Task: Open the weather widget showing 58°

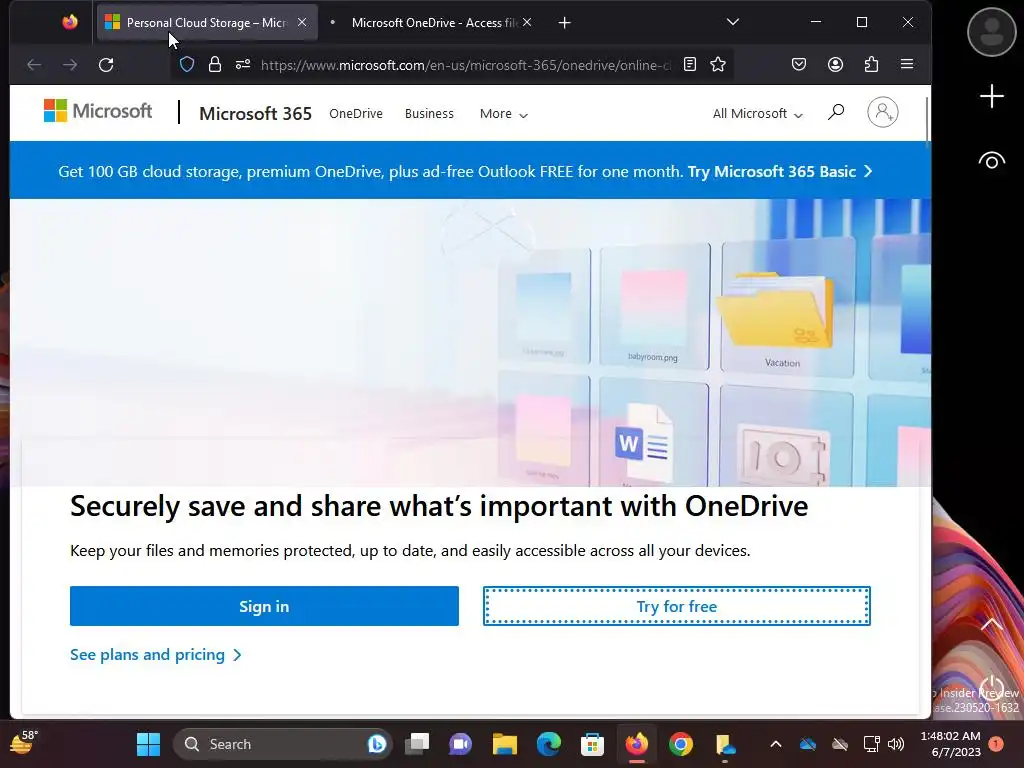Action: pyautogui.click(x=24, y=743)
